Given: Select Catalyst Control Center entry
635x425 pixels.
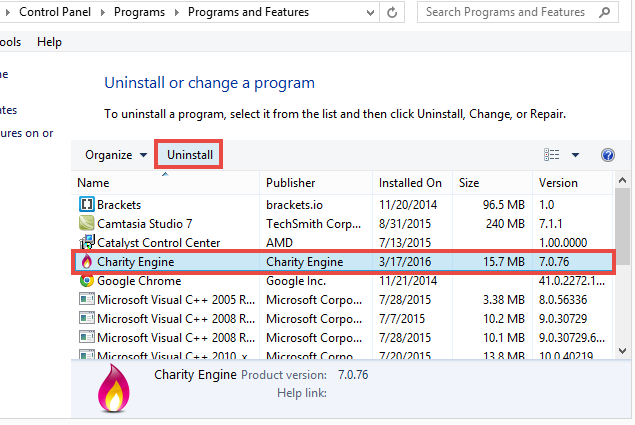Looking at the screenshot, I should point(158,243).
